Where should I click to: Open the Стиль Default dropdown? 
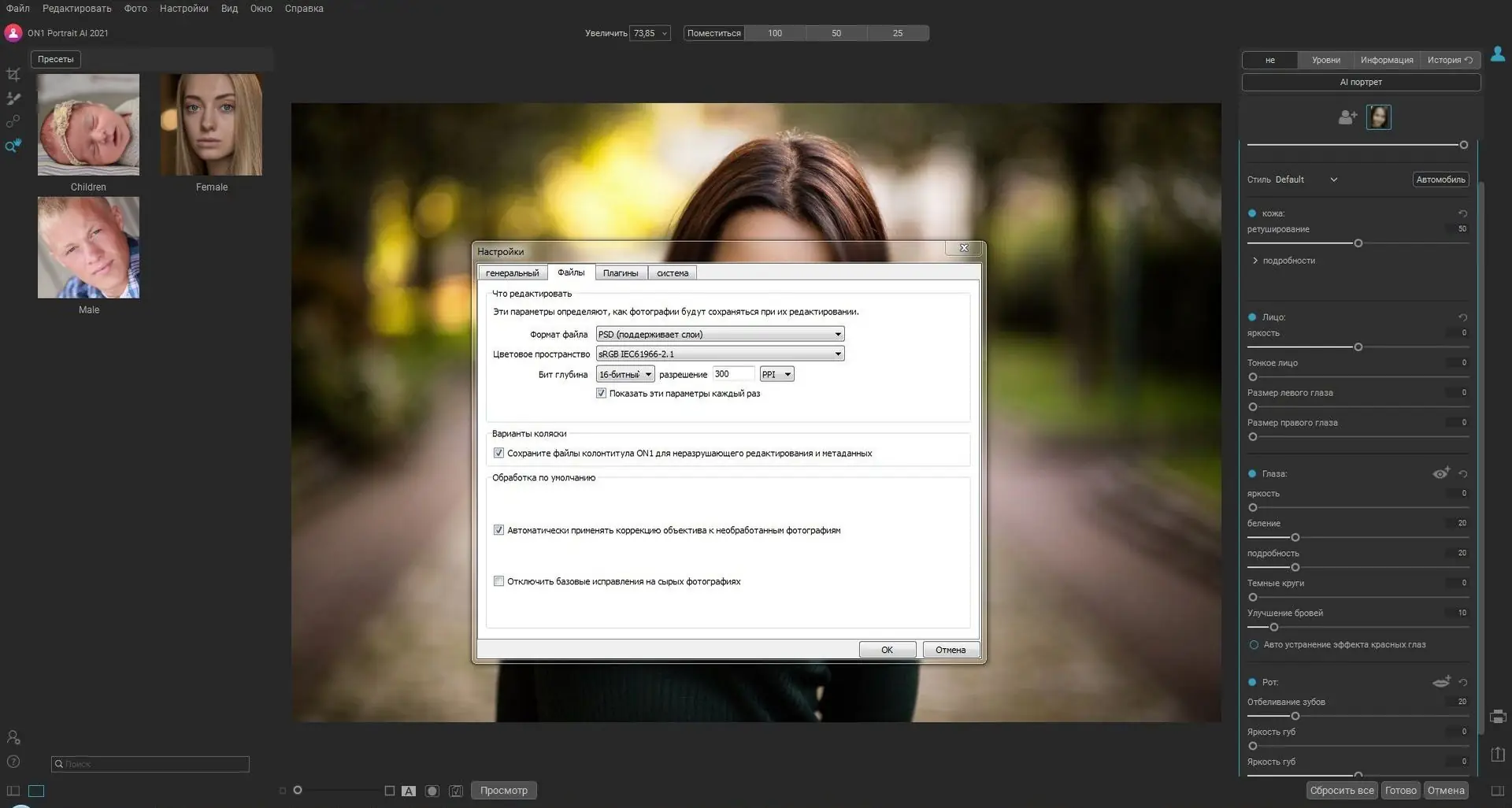click(1306, 180)
